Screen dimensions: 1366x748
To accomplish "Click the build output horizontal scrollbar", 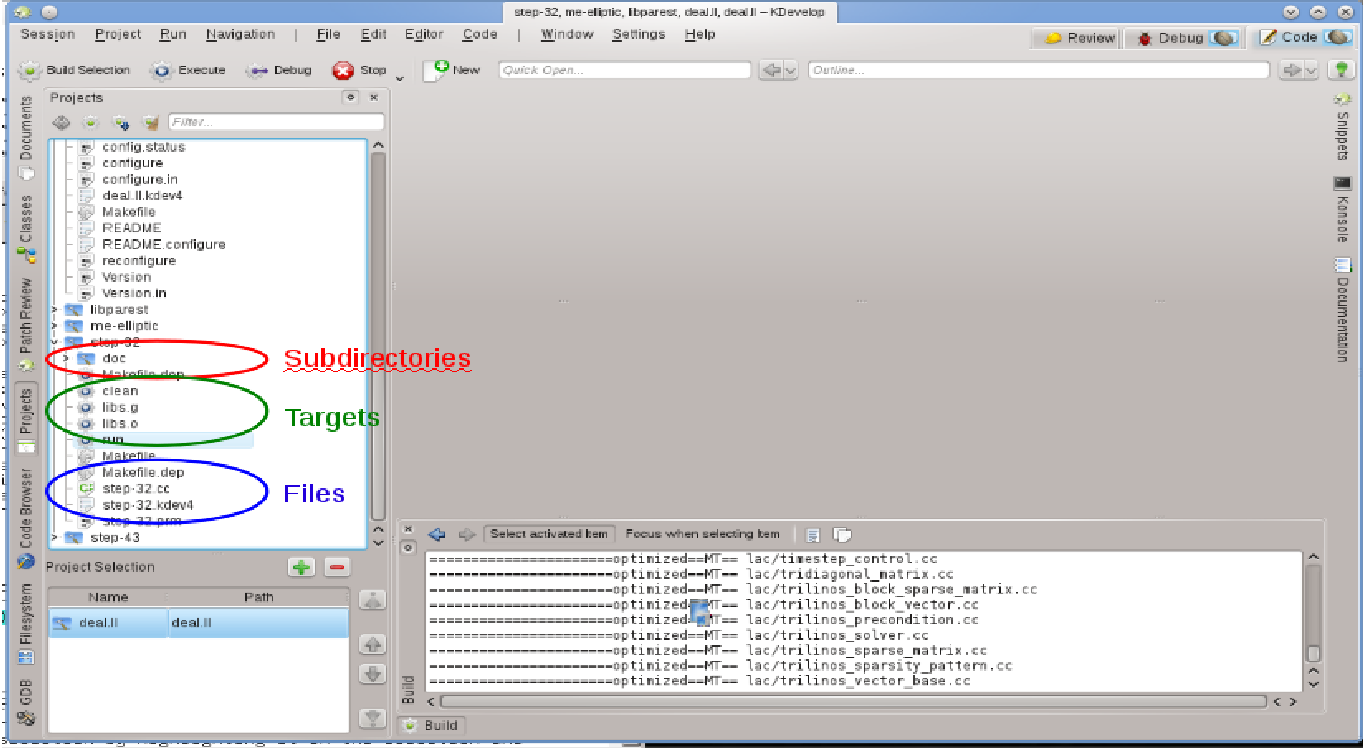I will tap(850, 702).
